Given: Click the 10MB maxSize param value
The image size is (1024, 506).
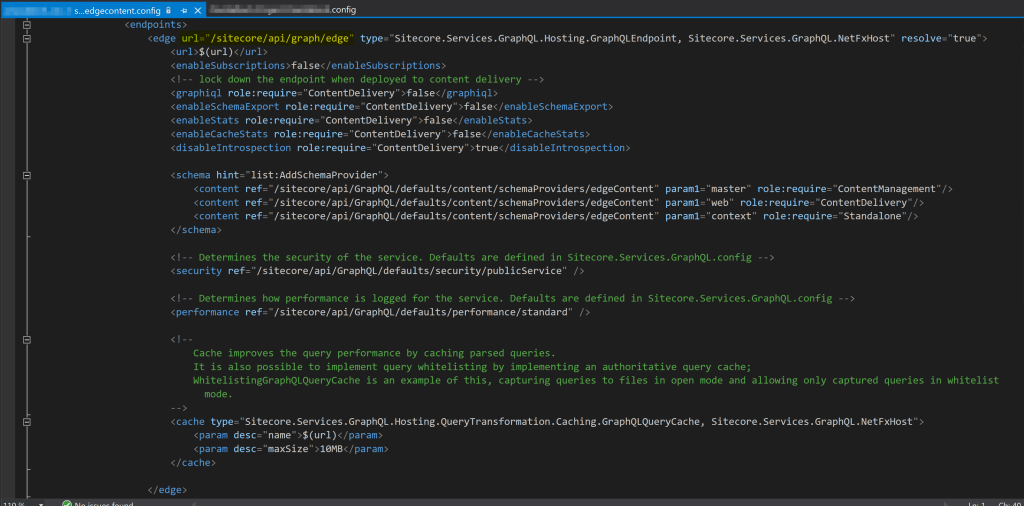Looking at the screenshot, I should click(332, 449).
